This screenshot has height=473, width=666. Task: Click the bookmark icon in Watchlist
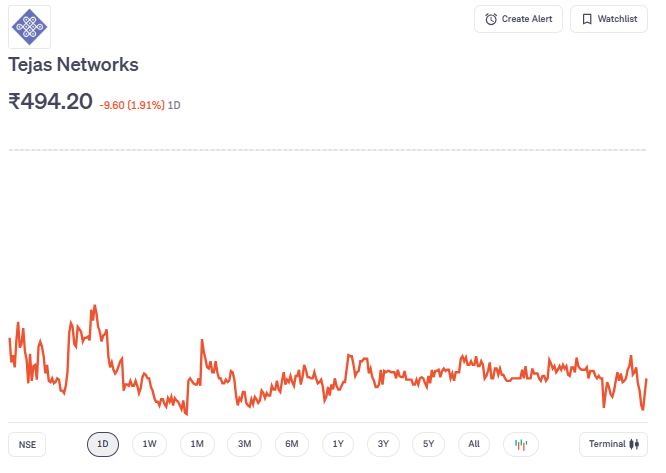coord(588,19)
